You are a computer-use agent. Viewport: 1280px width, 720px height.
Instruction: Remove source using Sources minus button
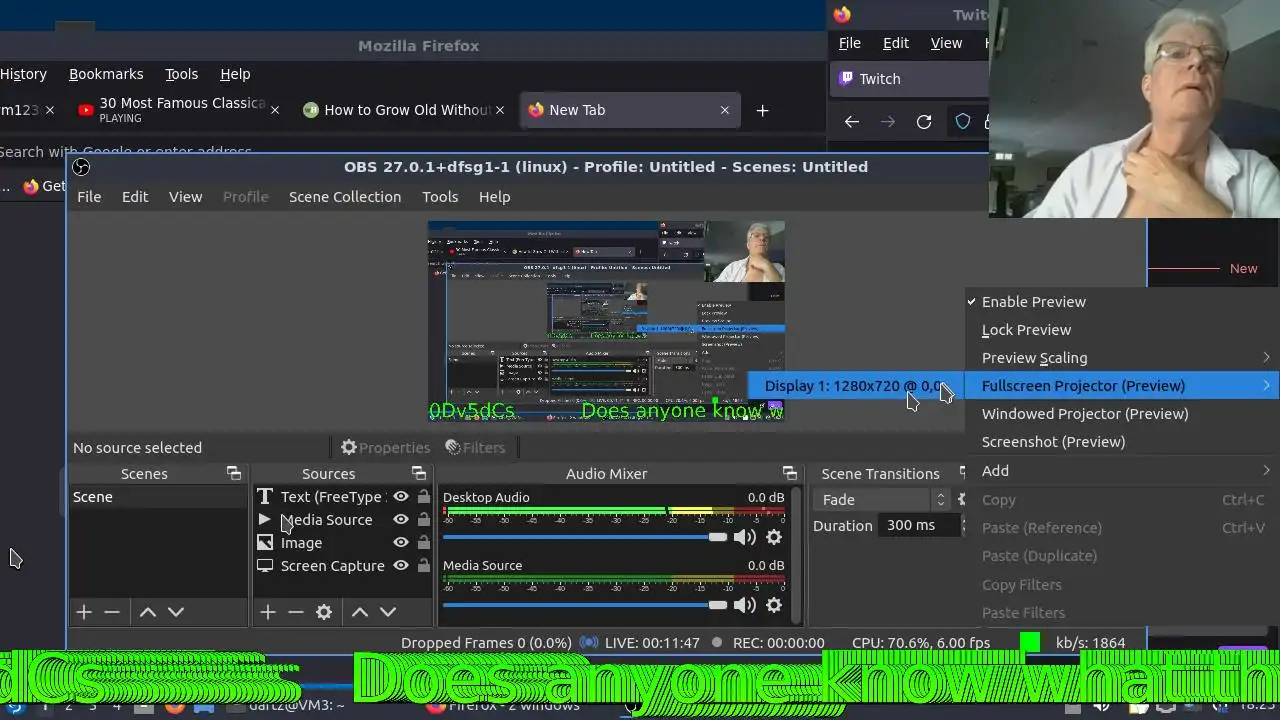tap(296, 612)
